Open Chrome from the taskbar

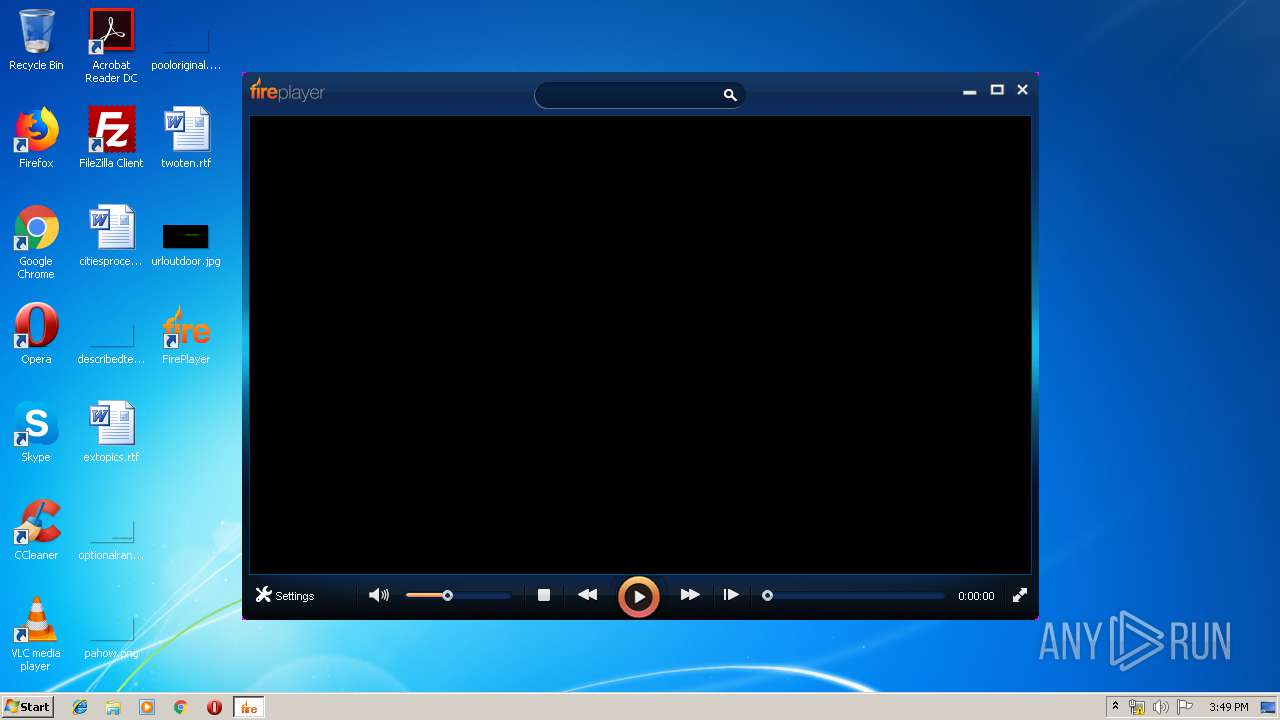click(x=181, y=707)
